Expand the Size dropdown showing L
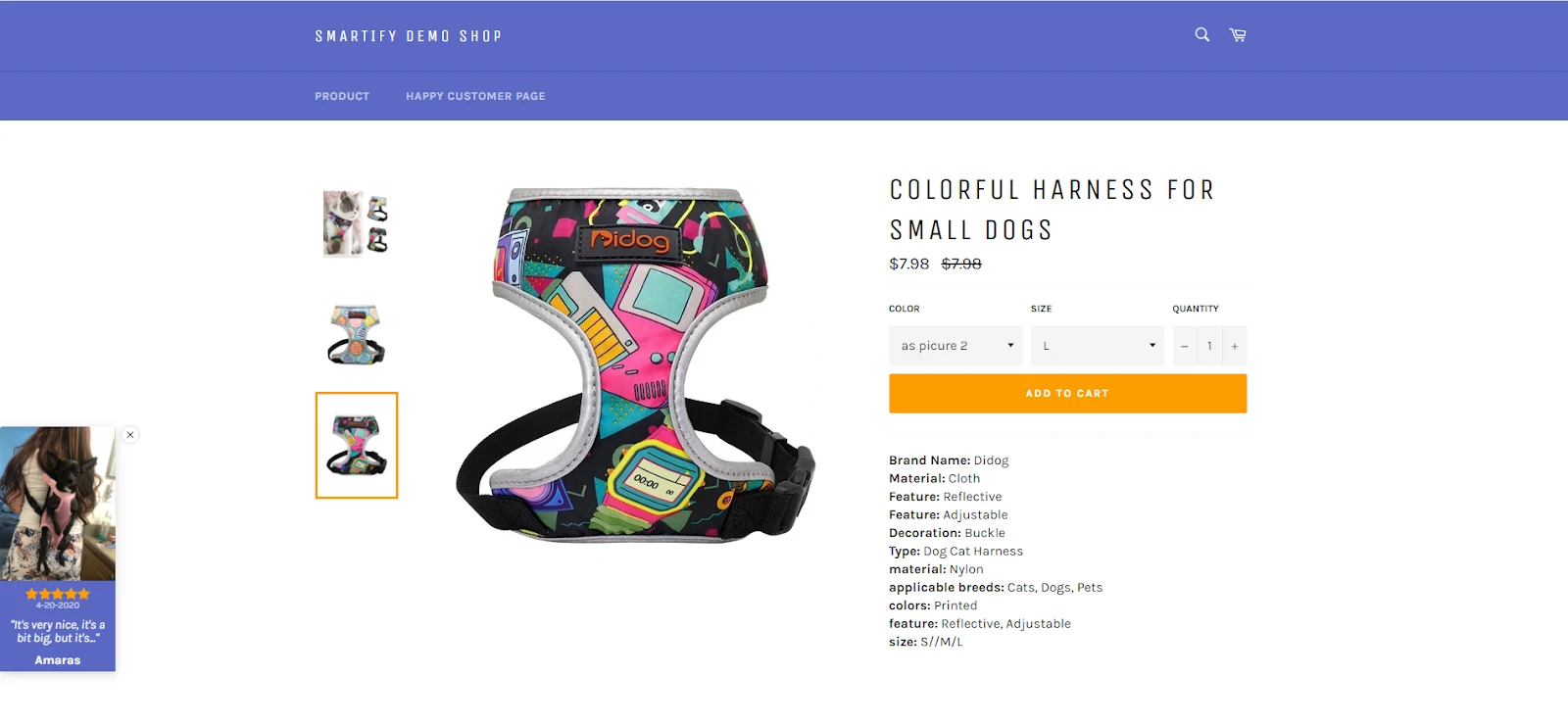 pyautogui.click(x=1098, y=346)
